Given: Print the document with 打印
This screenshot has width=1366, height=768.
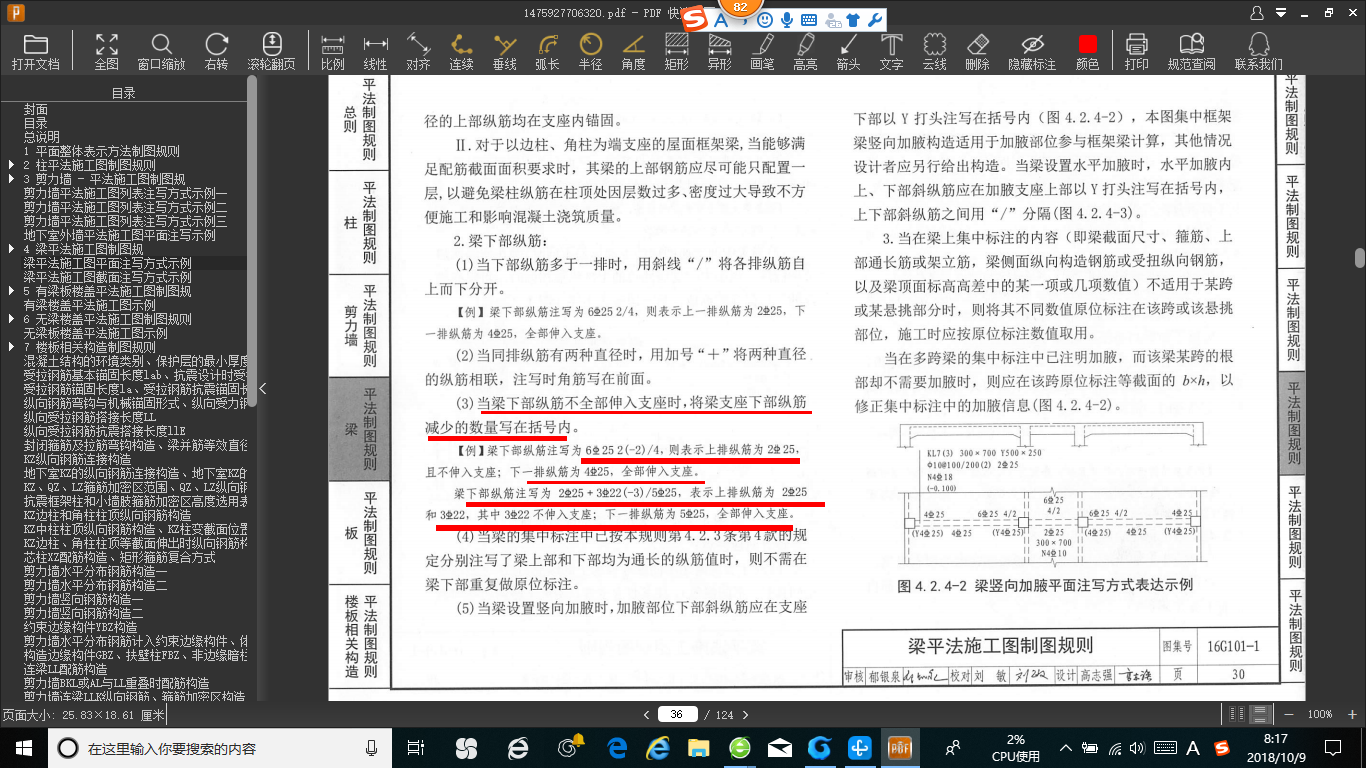Looking at the screenshot, I should (x=1136, y=52).
